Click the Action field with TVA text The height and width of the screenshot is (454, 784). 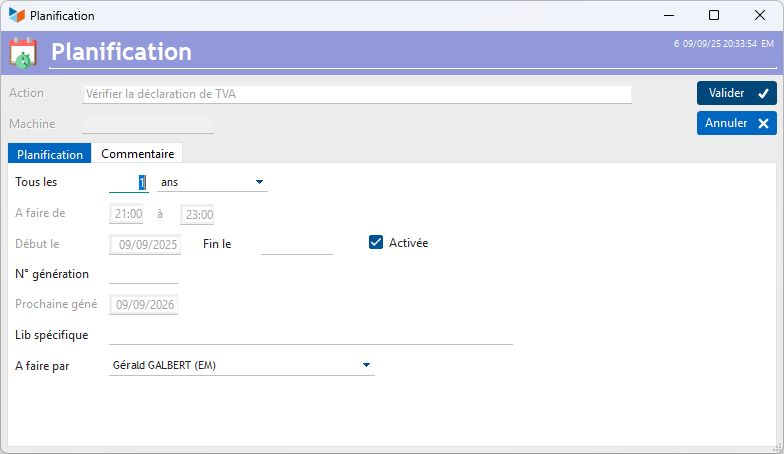pos(356,94)
